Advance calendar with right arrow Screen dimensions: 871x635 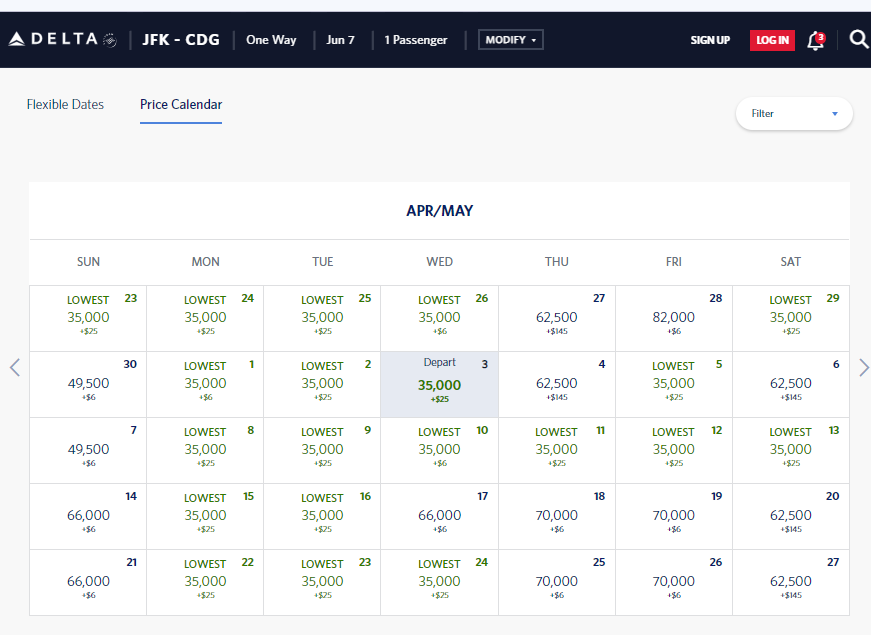pos(863,367)
